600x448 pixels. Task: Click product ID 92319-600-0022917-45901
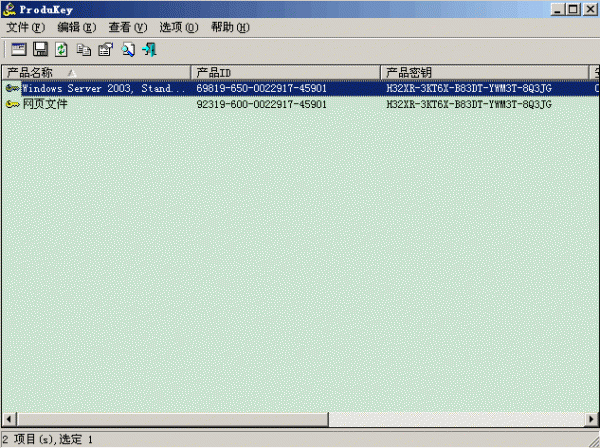click(261, 104)
